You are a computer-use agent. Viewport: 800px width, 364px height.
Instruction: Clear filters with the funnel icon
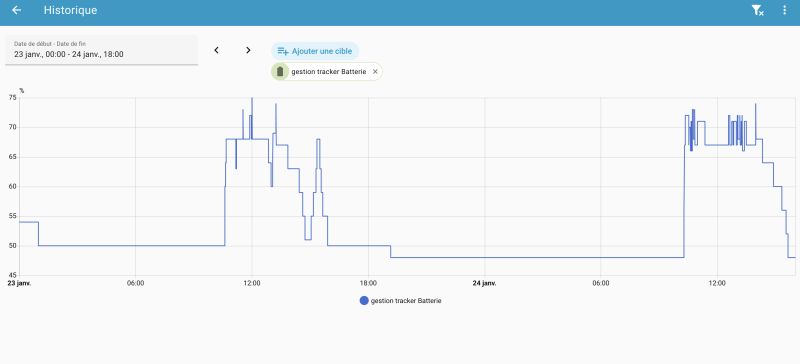[758, 10]
